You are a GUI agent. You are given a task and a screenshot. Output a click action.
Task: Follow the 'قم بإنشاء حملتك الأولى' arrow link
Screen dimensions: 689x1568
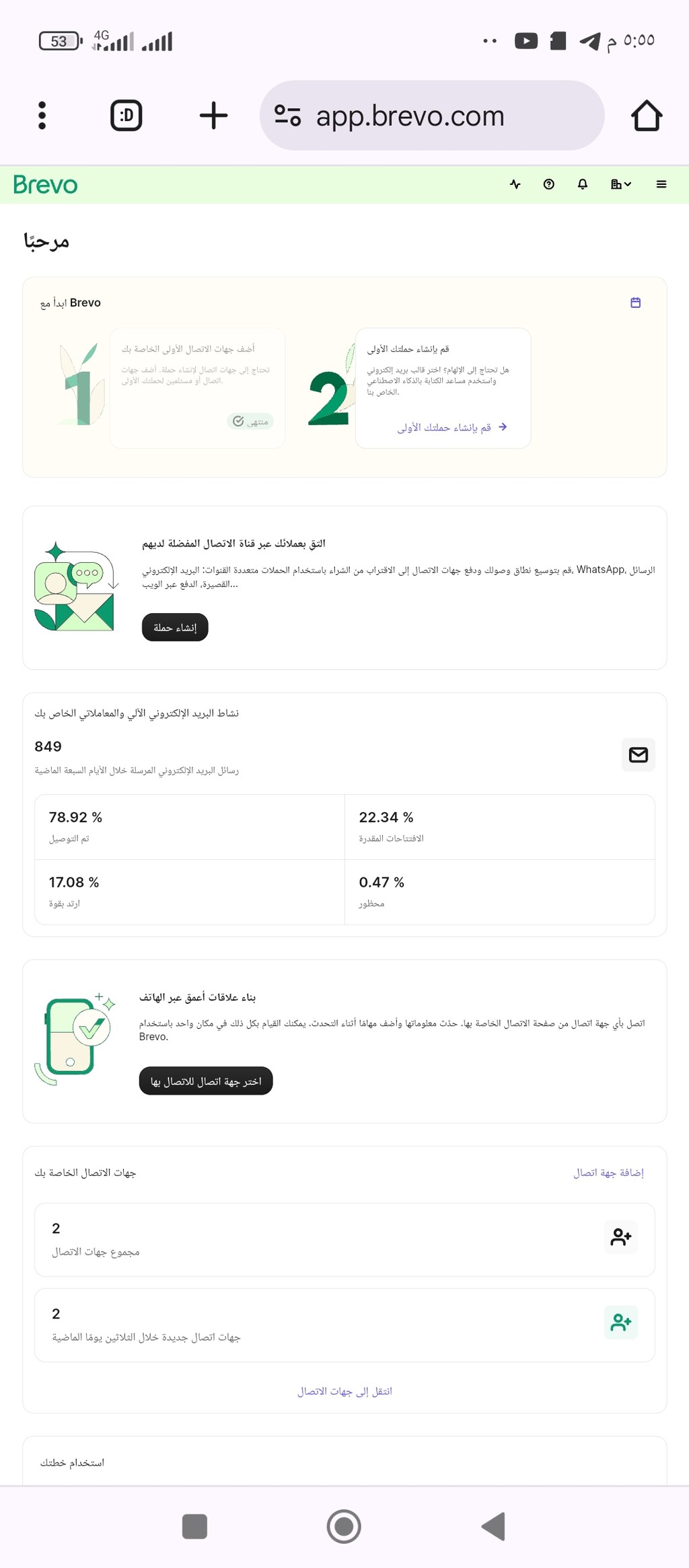(452, 428)
